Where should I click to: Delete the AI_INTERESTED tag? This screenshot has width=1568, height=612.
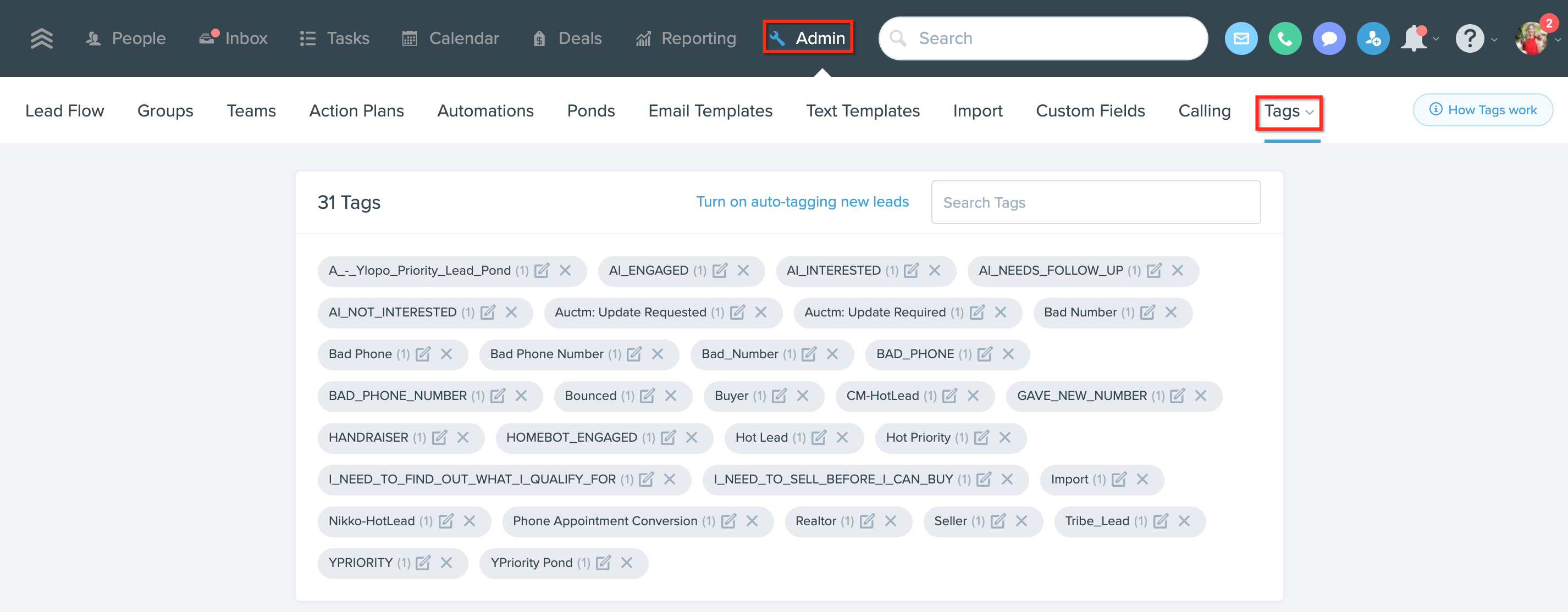point(934,270)
